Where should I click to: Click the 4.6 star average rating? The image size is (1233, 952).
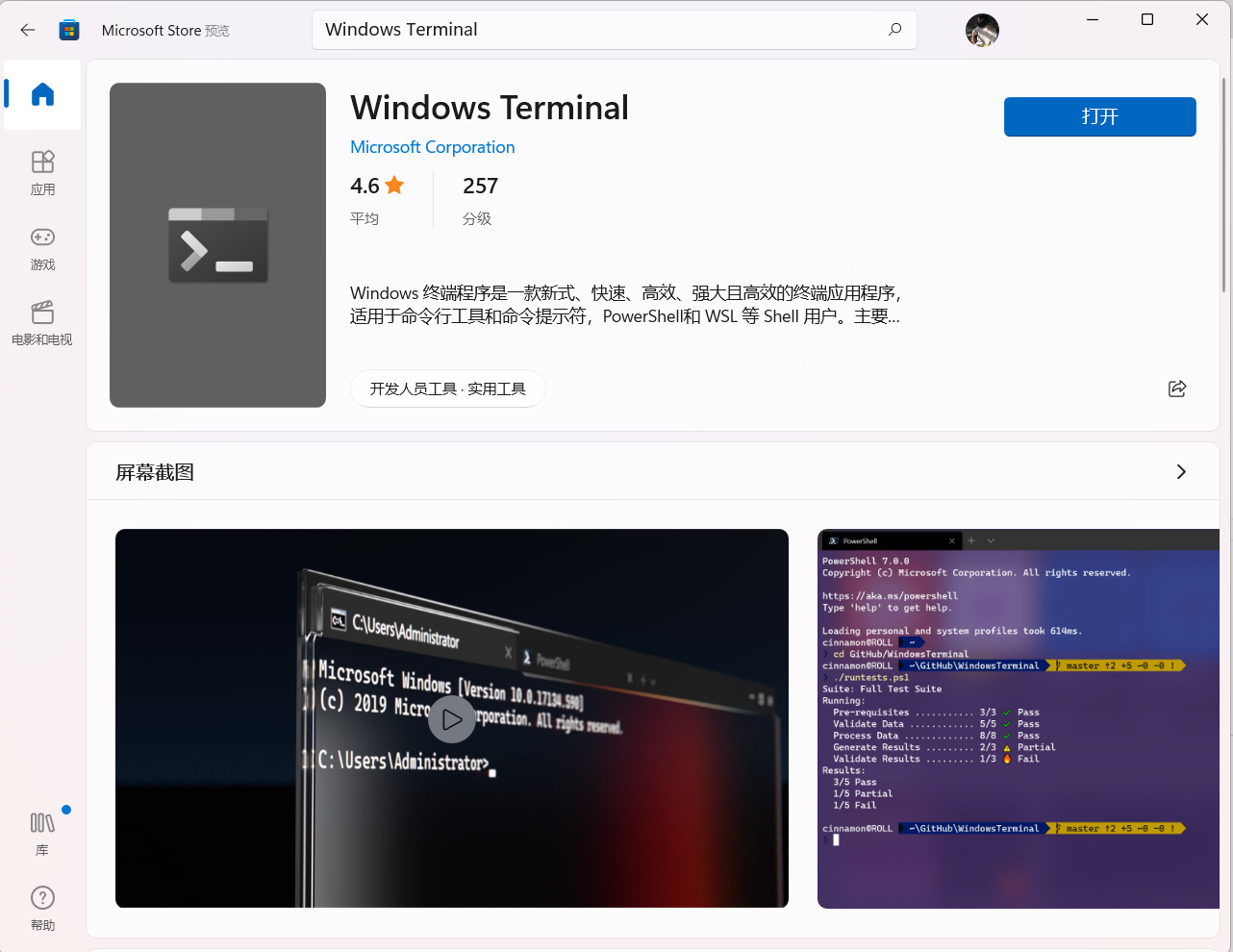pyautogui.click(x=377, y=187)
